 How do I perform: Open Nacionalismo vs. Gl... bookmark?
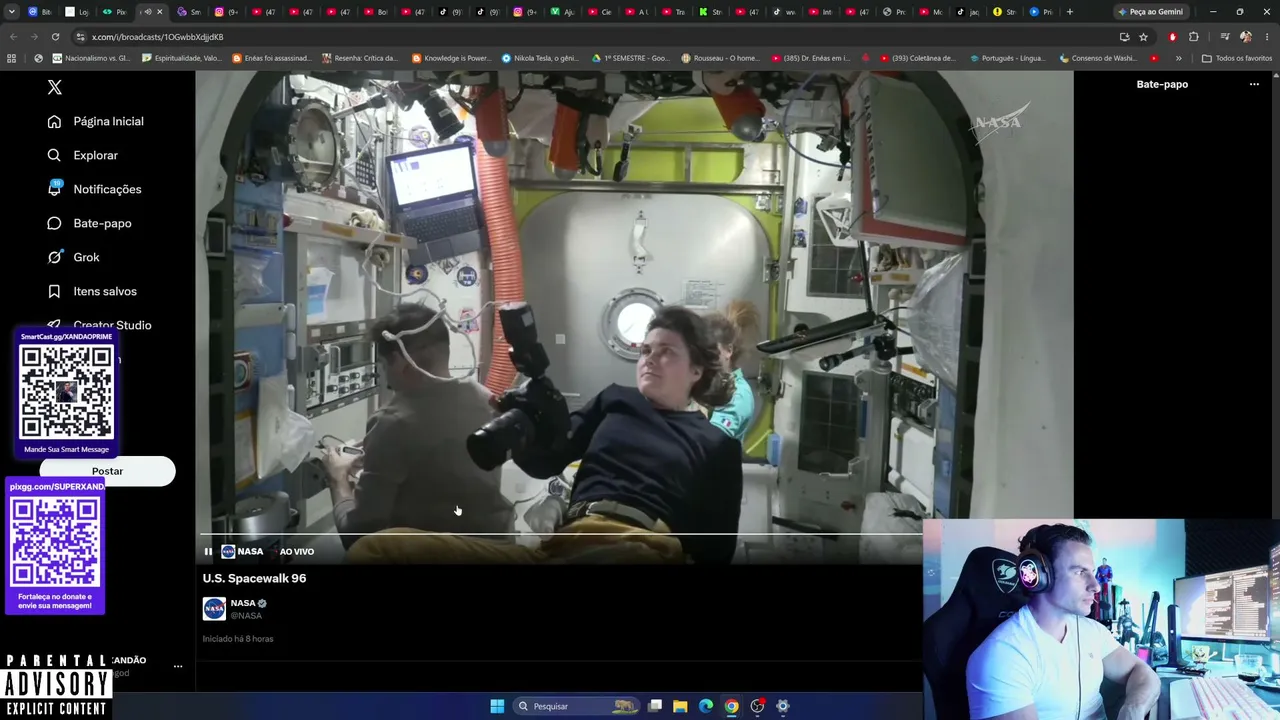(x=91, y=58)
